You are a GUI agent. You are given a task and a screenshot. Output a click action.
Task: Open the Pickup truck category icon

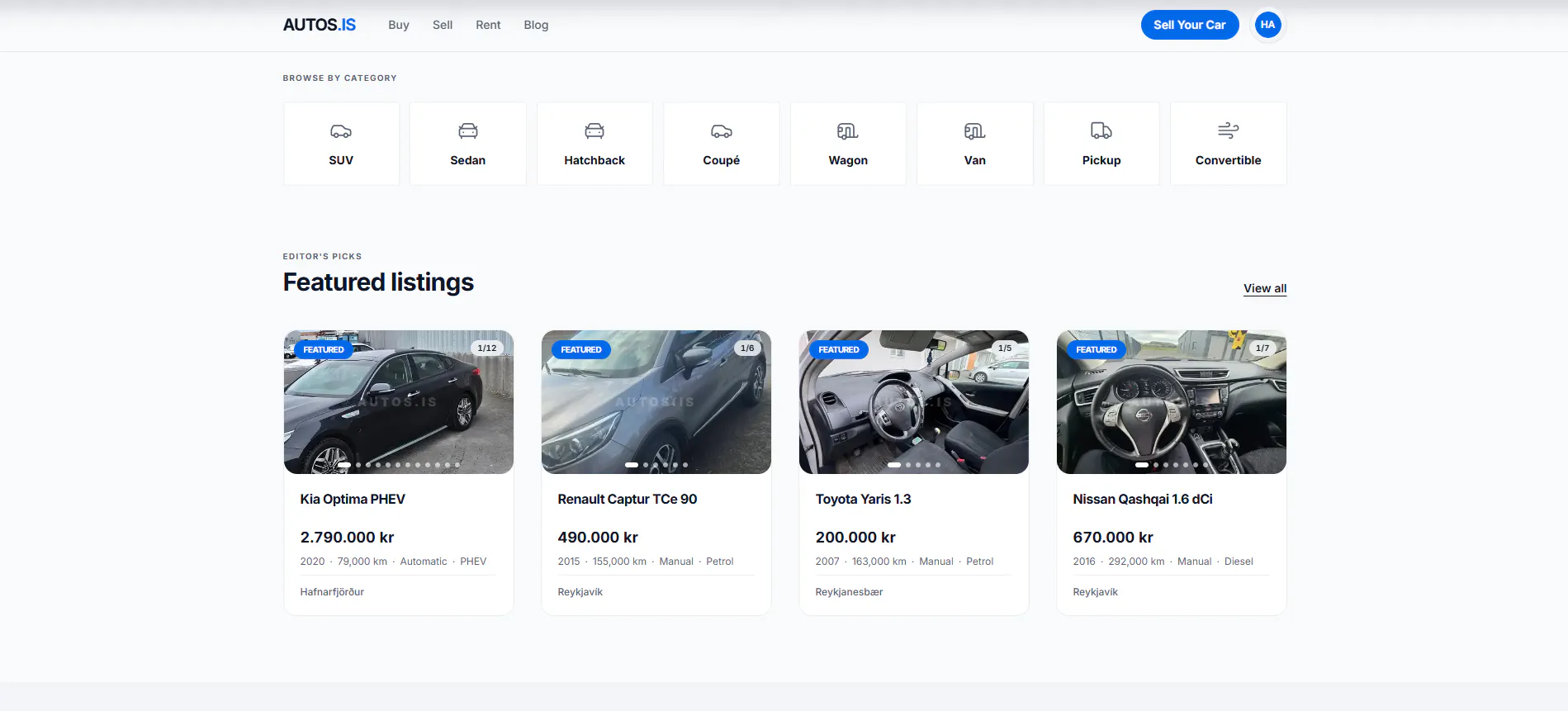pyautogui.click(x=1101, y=131)
